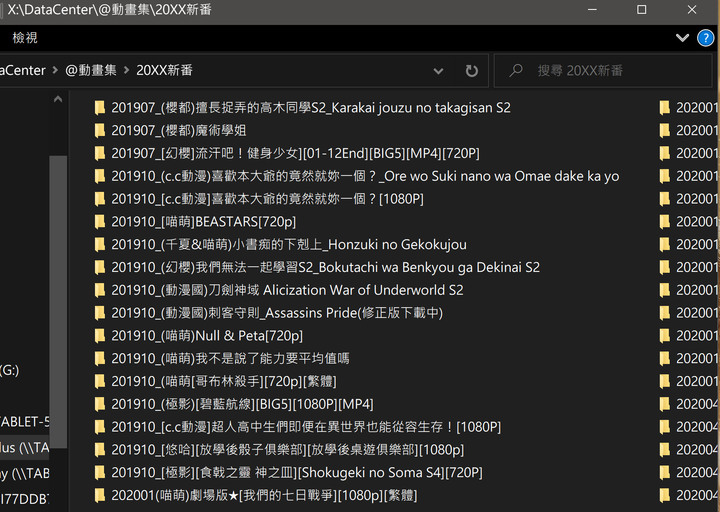The image size is (720, 512).
Task: Select folder icon of Null & Peta[720p]
Action: tap(100, 336)
